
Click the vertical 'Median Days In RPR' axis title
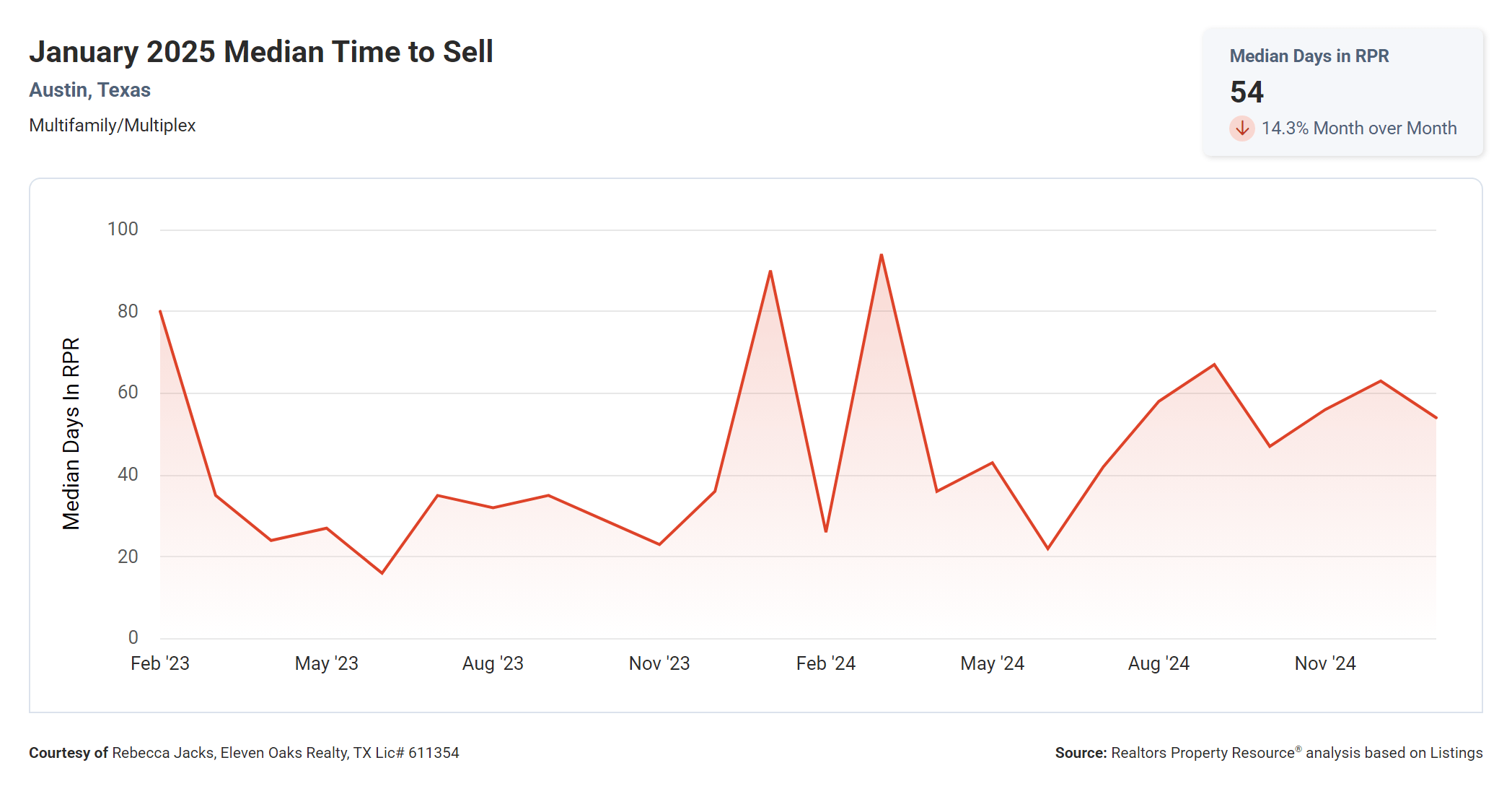point(71,434)
